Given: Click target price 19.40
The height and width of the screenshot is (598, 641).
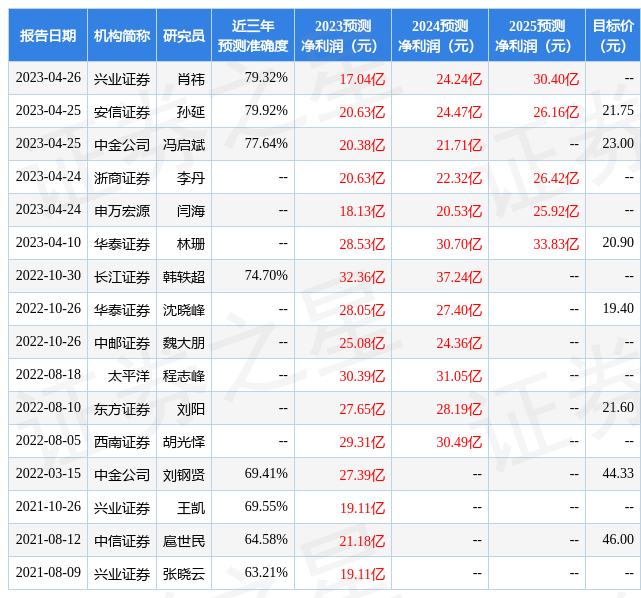Looking at the screenshot, I should coord(618,309).
